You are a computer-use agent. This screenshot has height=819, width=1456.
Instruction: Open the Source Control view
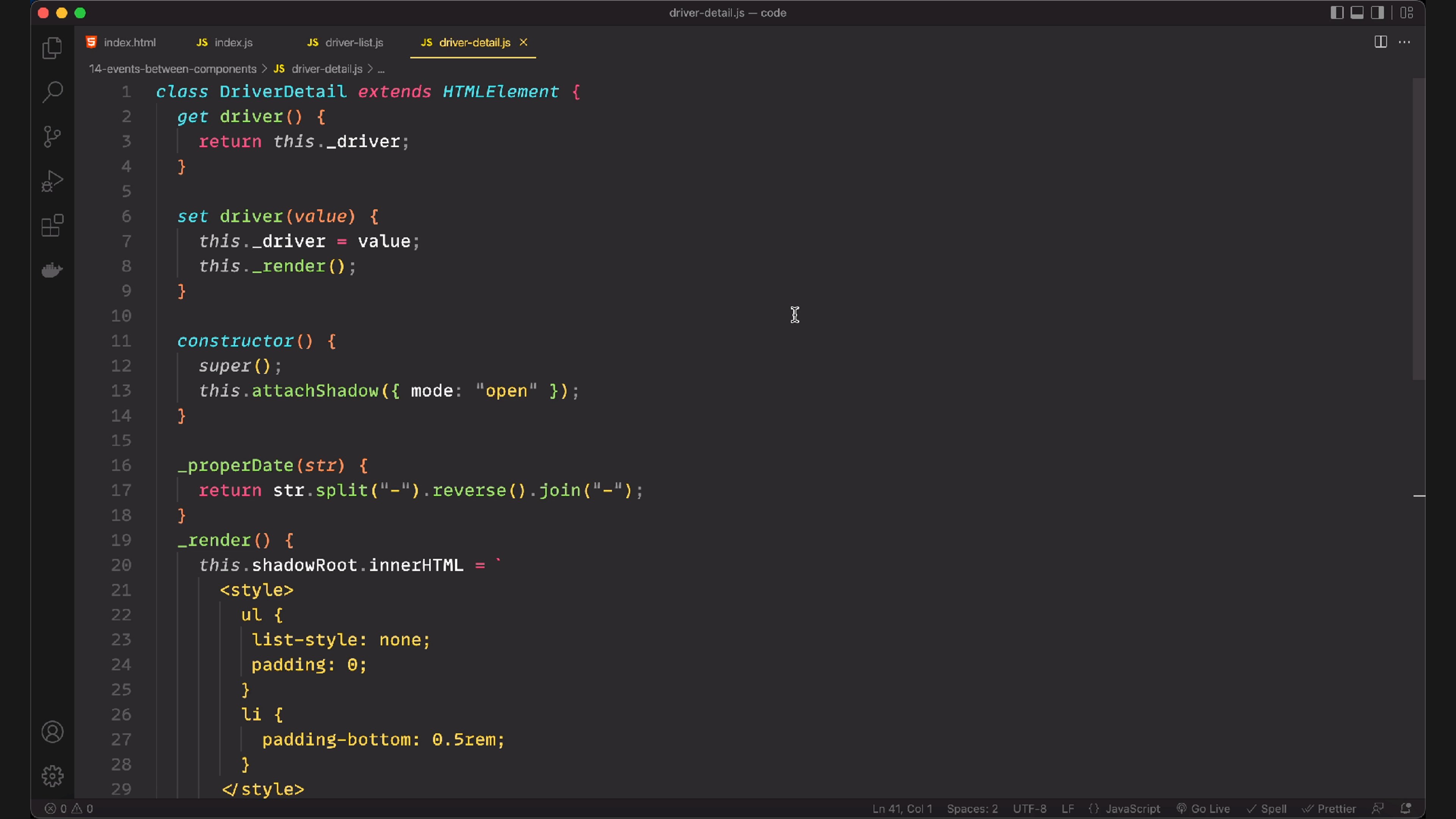(x=52, y=136)
